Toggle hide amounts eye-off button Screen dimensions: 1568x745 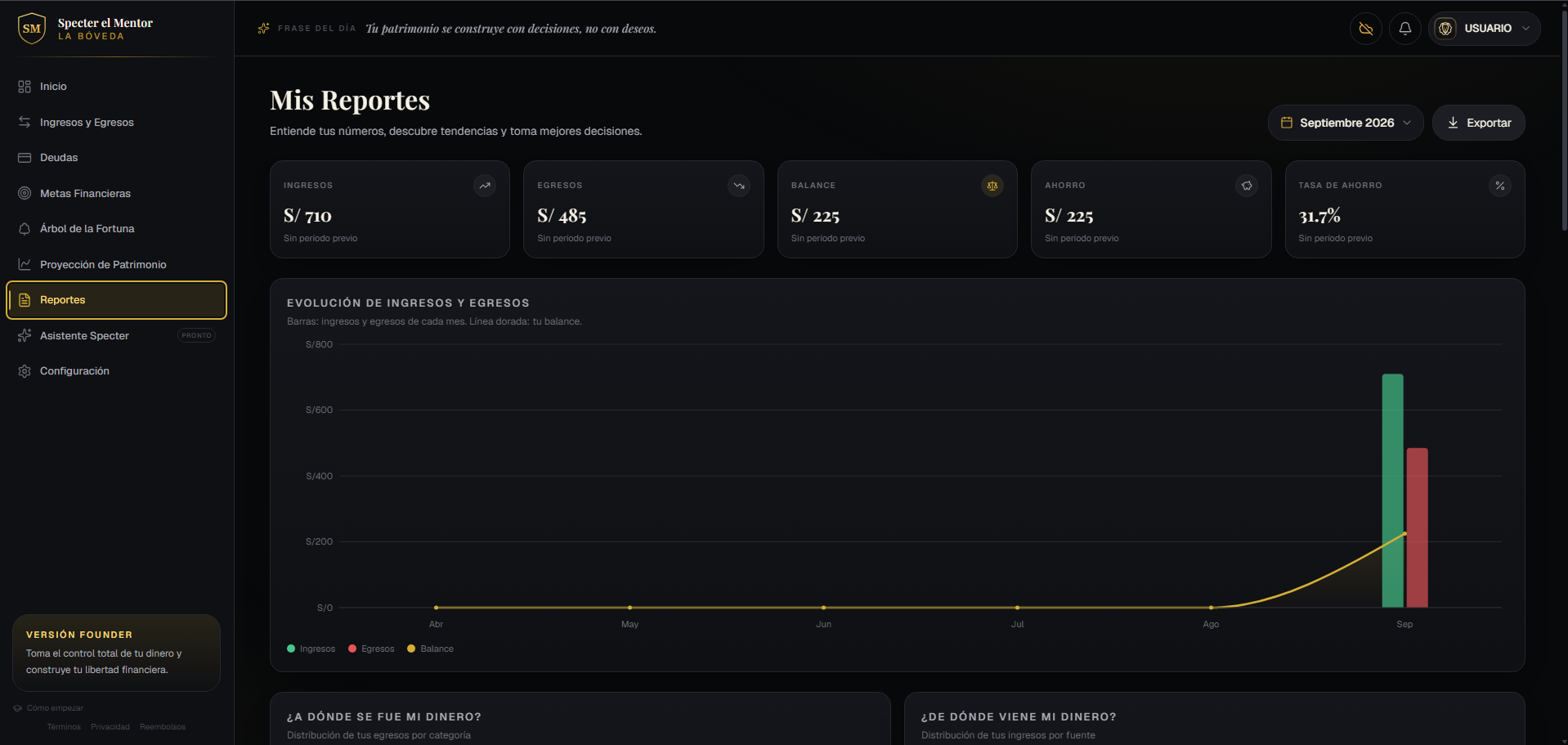[x=1366, y=29]
